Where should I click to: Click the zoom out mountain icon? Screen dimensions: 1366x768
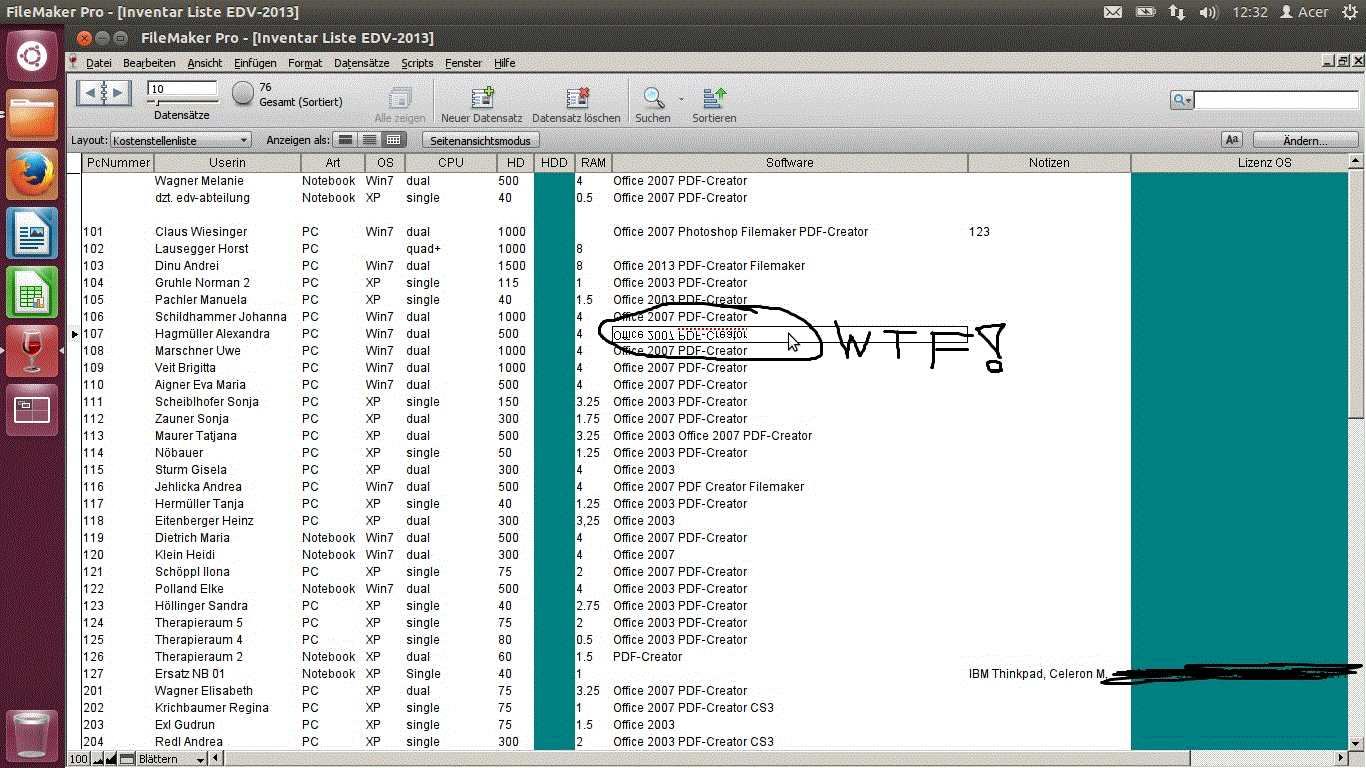(x=99, y=760)
